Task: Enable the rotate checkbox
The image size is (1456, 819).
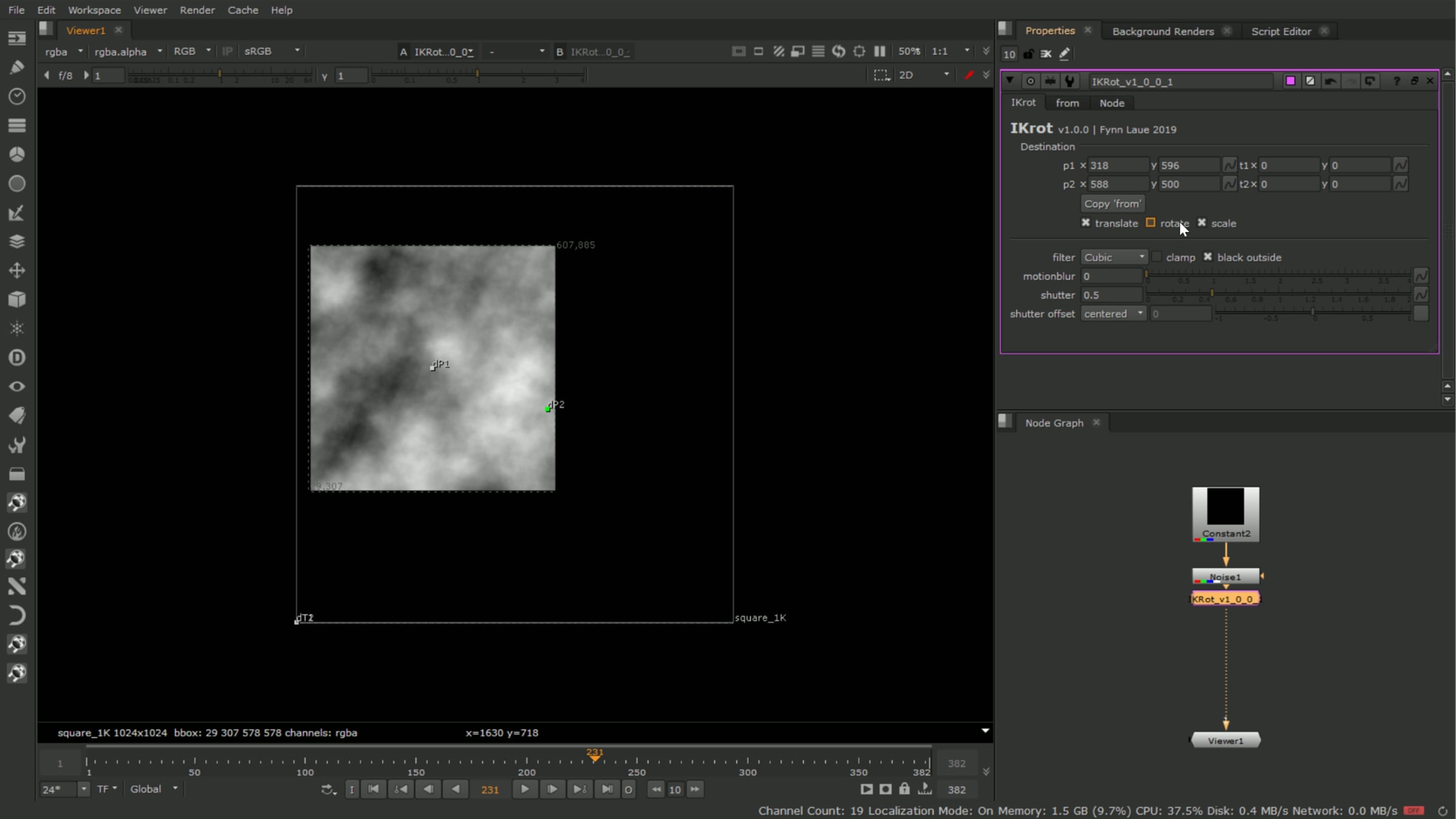Action: tap(1150, 223)
